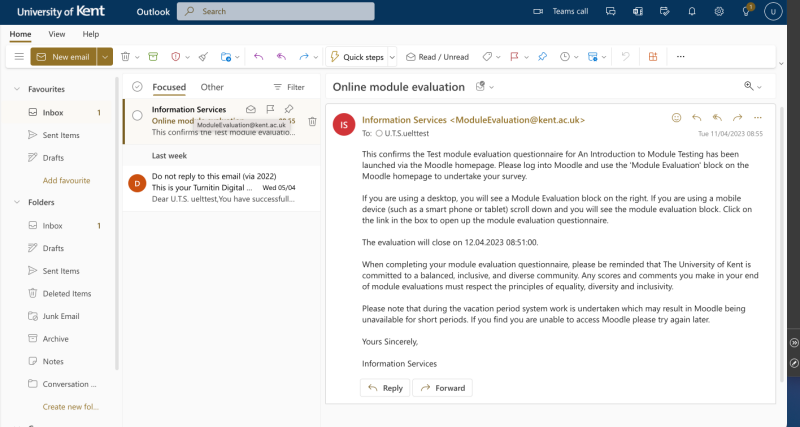Collapse the Folders section chevron
Screen dimensions: 800x427
click(x=17, y=202)
